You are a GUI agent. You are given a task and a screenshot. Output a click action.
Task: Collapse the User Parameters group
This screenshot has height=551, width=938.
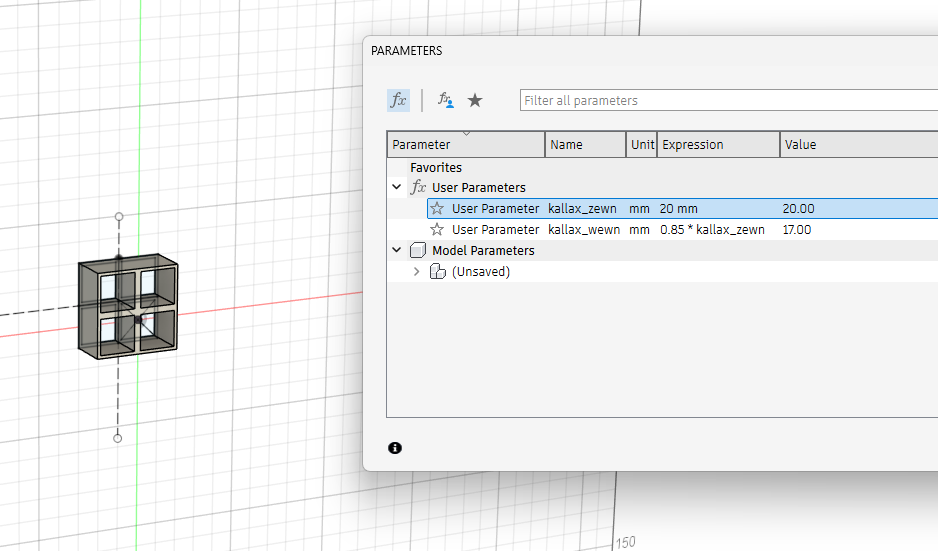(397, 188)
